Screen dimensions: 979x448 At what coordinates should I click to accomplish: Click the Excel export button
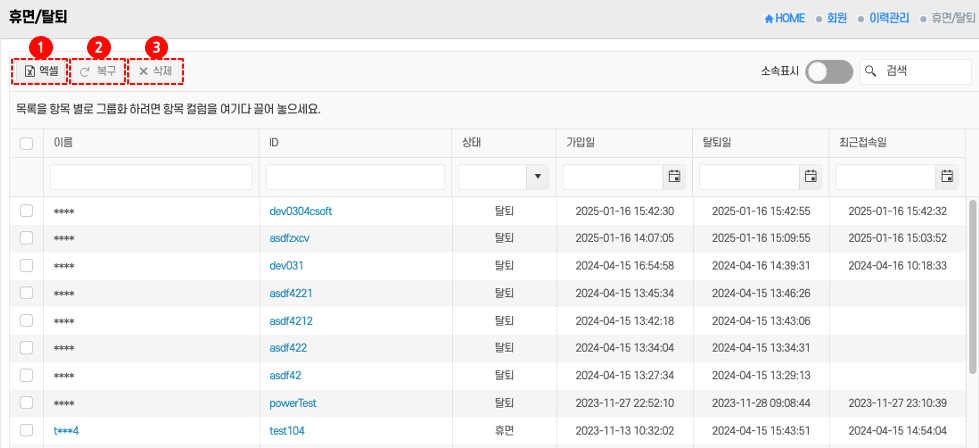pyautogui.click(x=41, y=71)
